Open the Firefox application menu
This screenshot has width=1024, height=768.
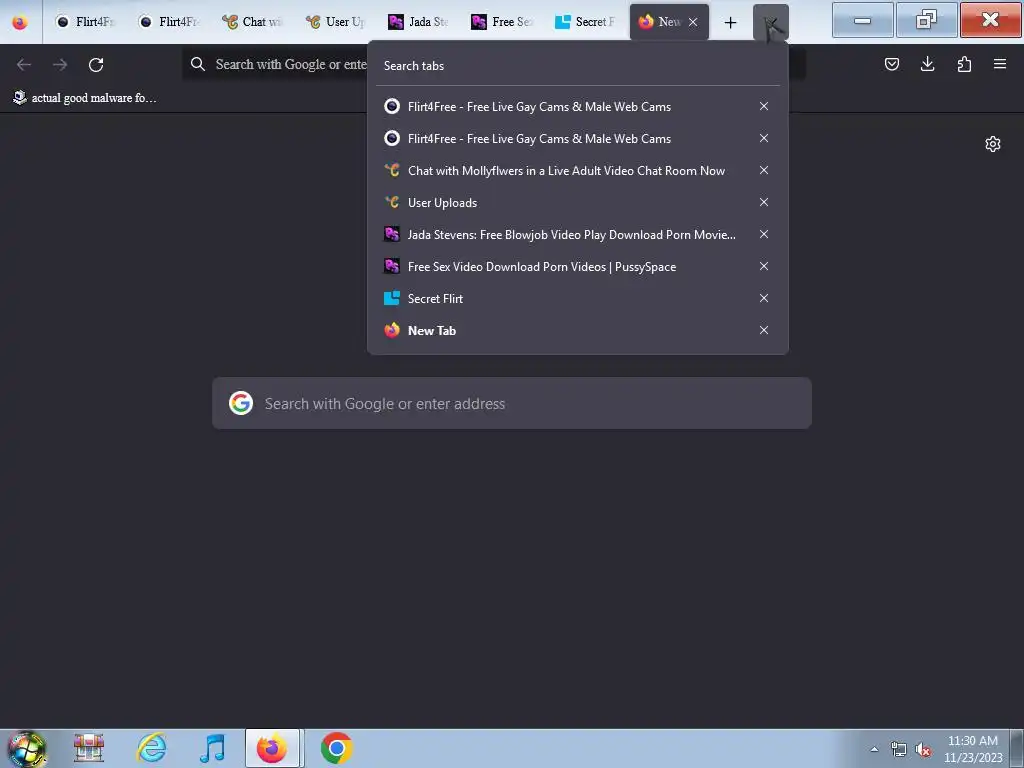point(1000,64)
